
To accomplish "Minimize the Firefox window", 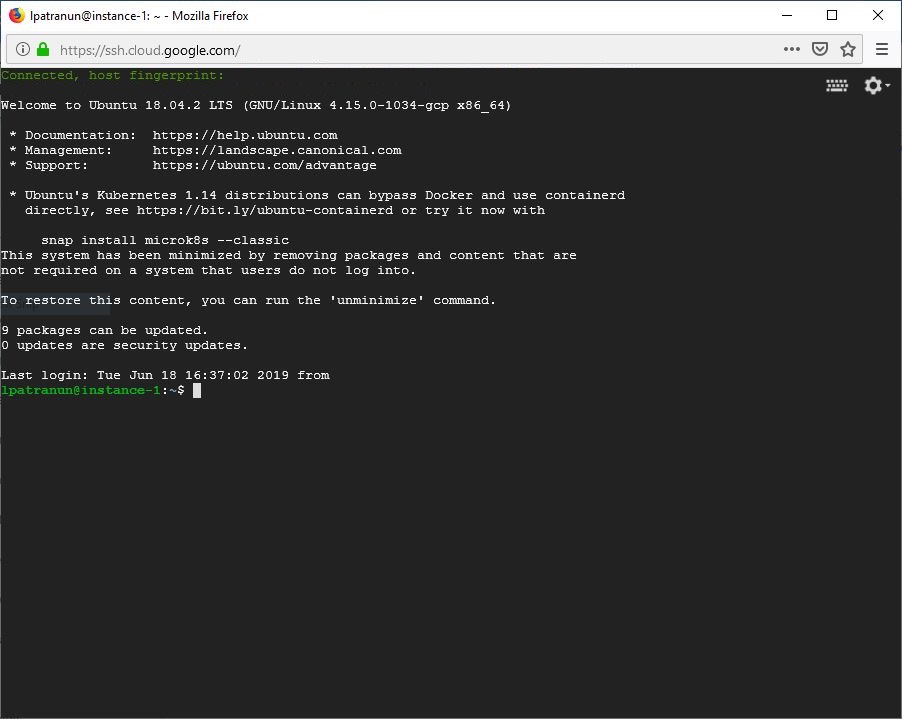I will tap(787, 16).
